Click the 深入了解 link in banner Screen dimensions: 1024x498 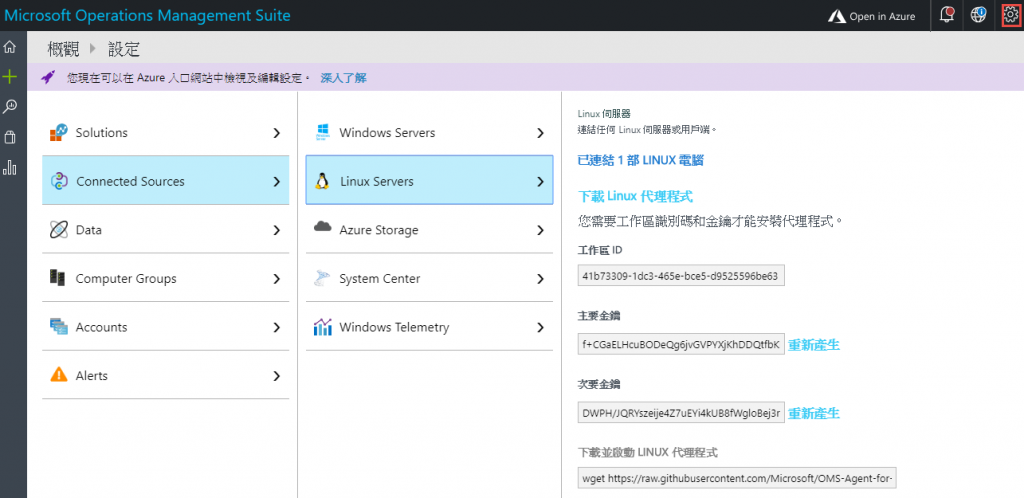(x=344, y=78)
